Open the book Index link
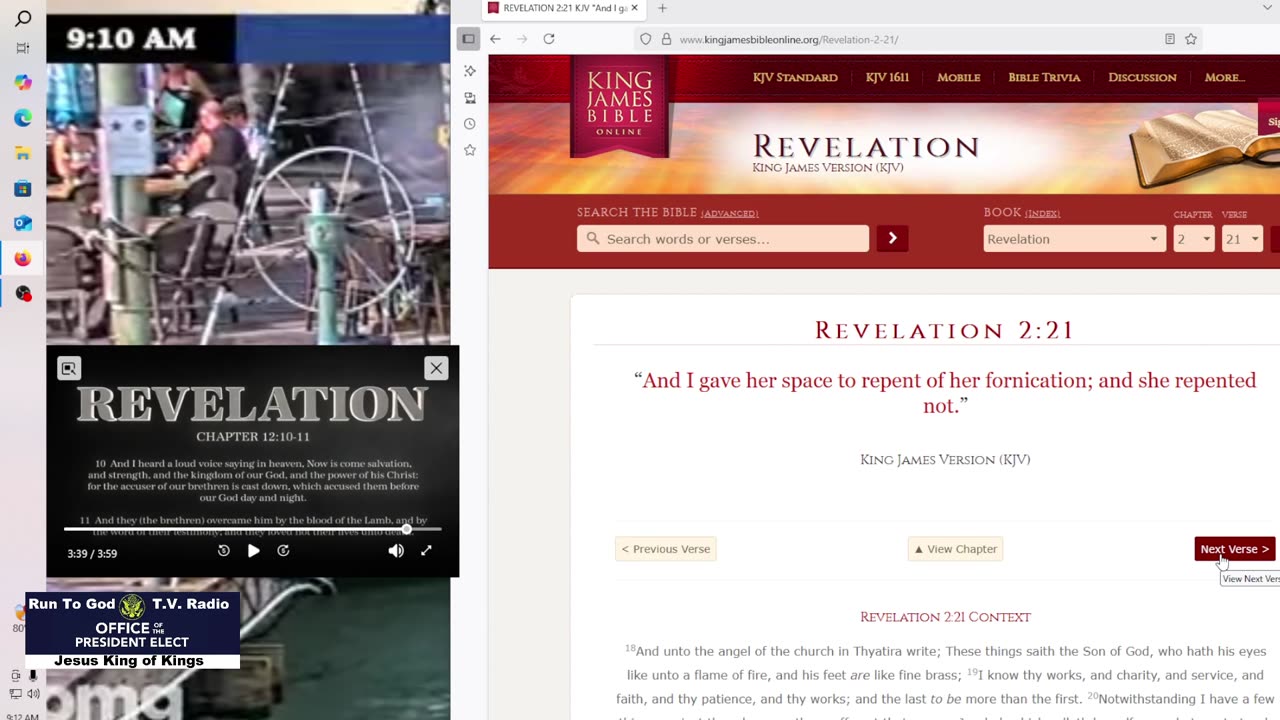1280x720 pixels. (1042, 214)
